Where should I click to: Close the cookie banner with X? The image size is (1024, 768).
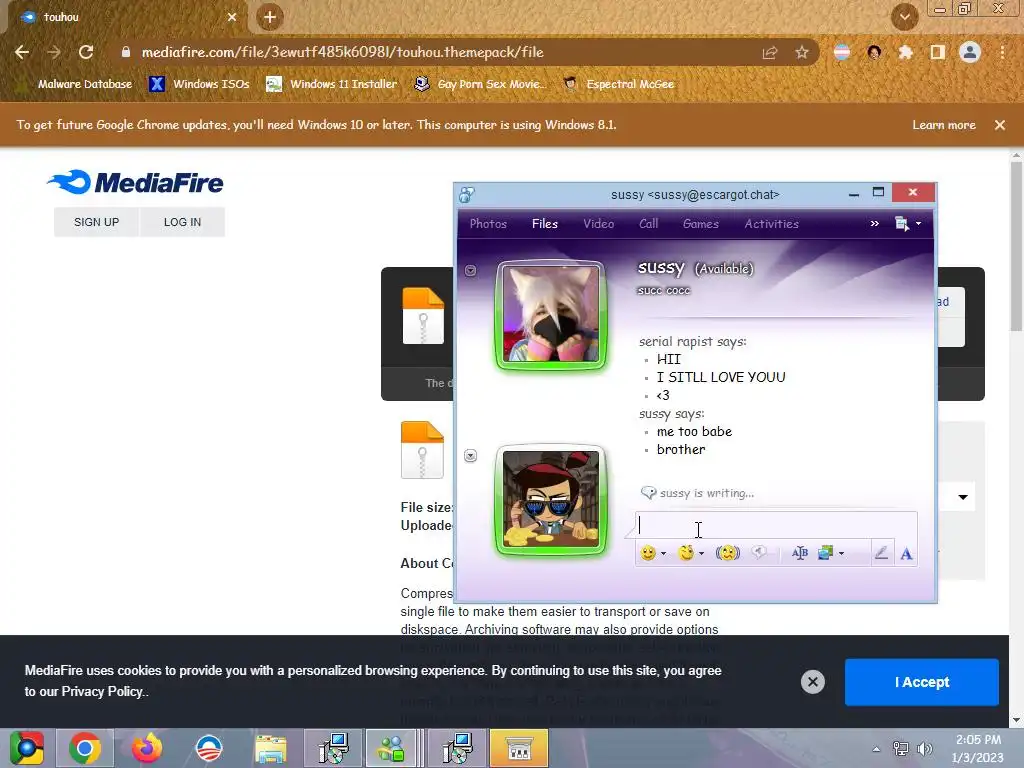click(x=812, y=682)
